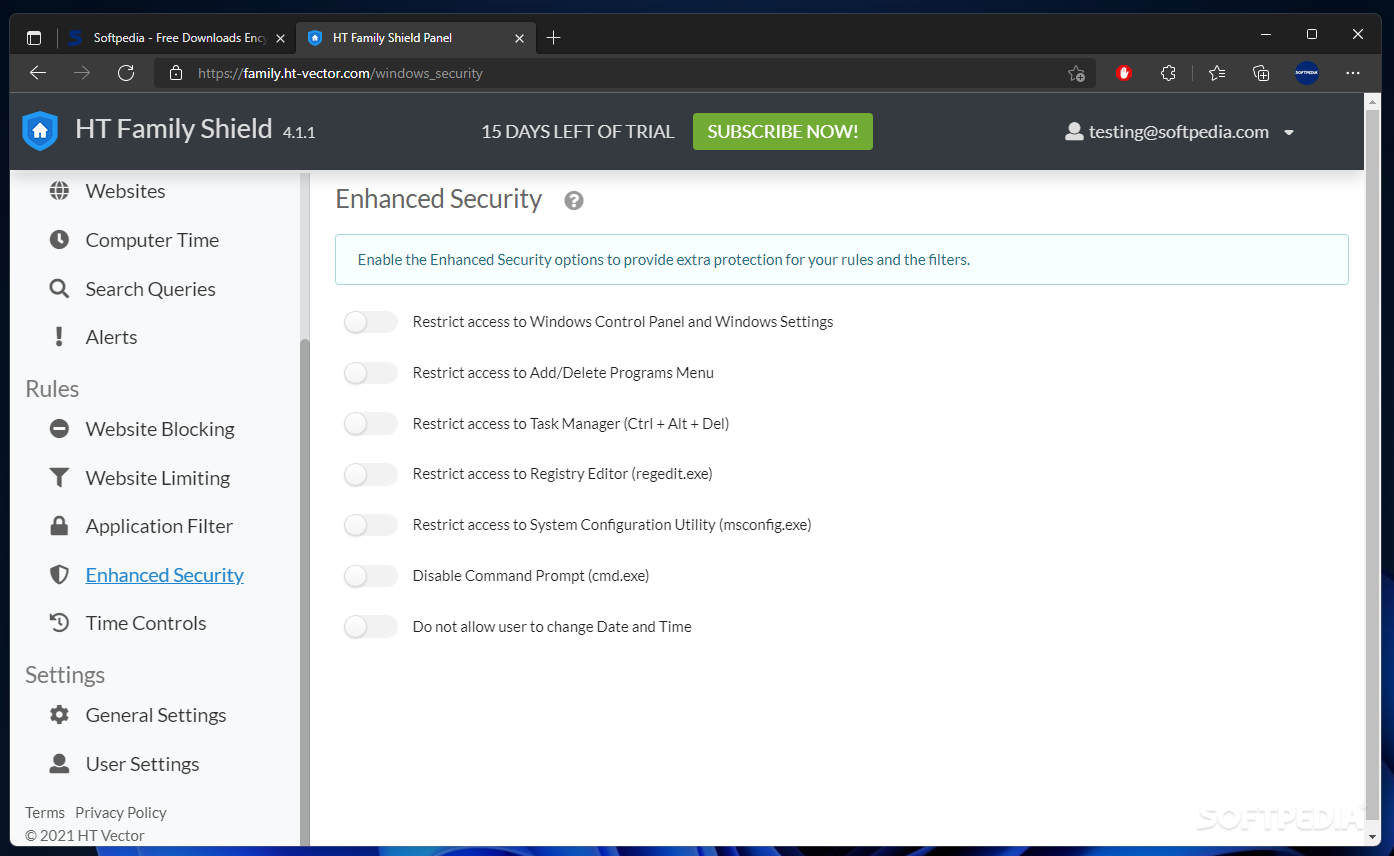Open the Terms link in footer
Screen dimensions: 1394x856
pyautogui.click(x=45, y=813)
